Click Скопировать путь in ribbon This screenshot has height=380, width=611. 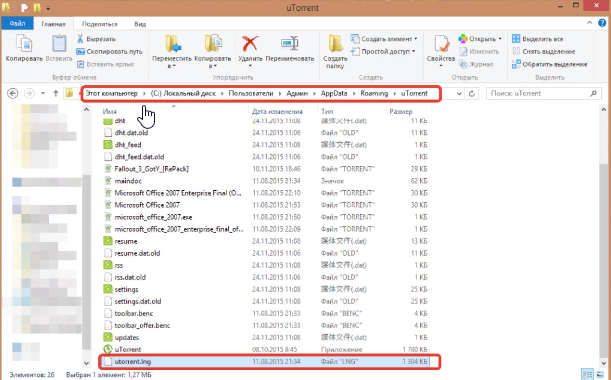click(x=109, y=51)
